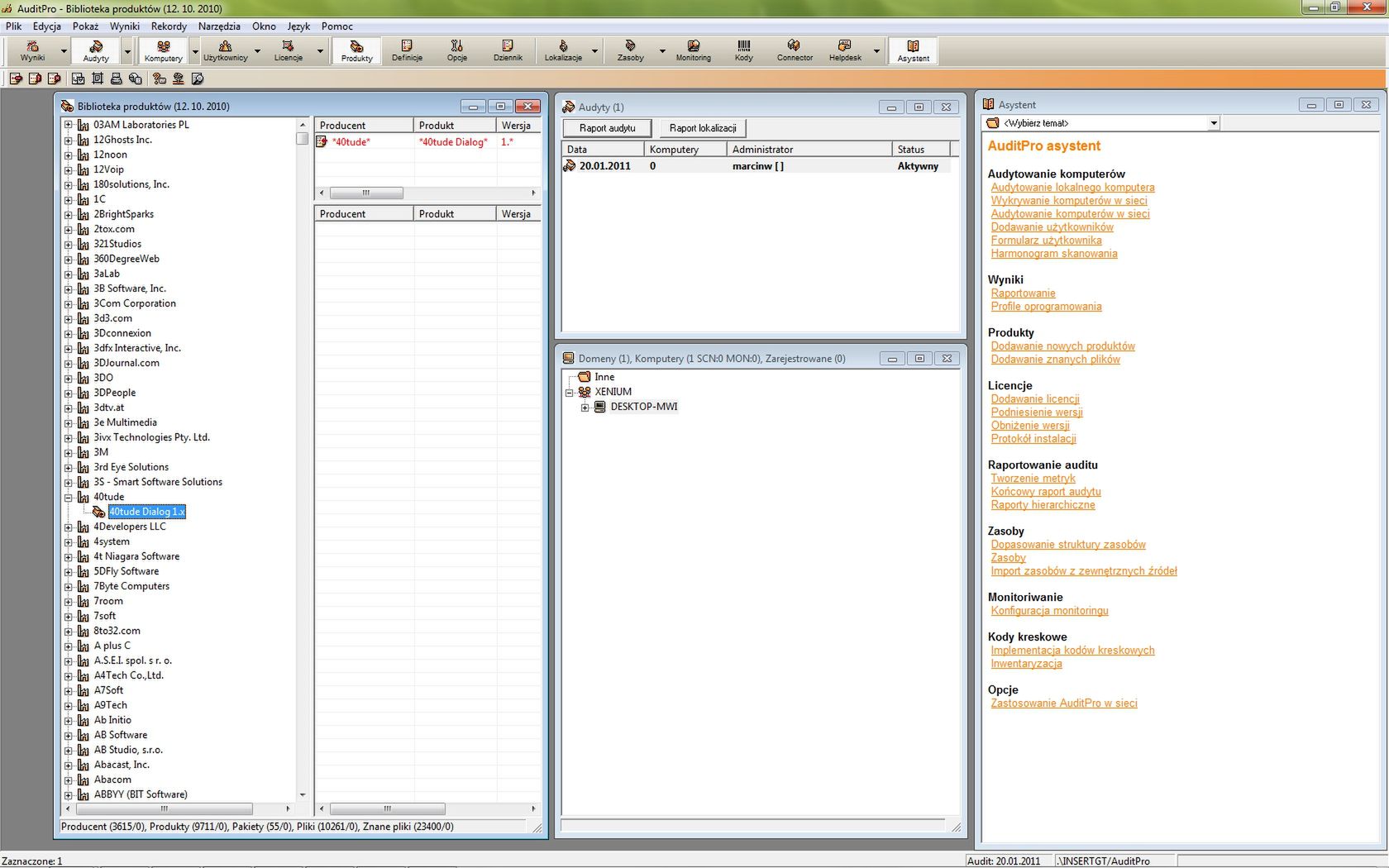Click horizontal scrollbar thumb under producer tree
Image resolution: width=1389 pixels, height=868 pixels.
coord(164,808)
